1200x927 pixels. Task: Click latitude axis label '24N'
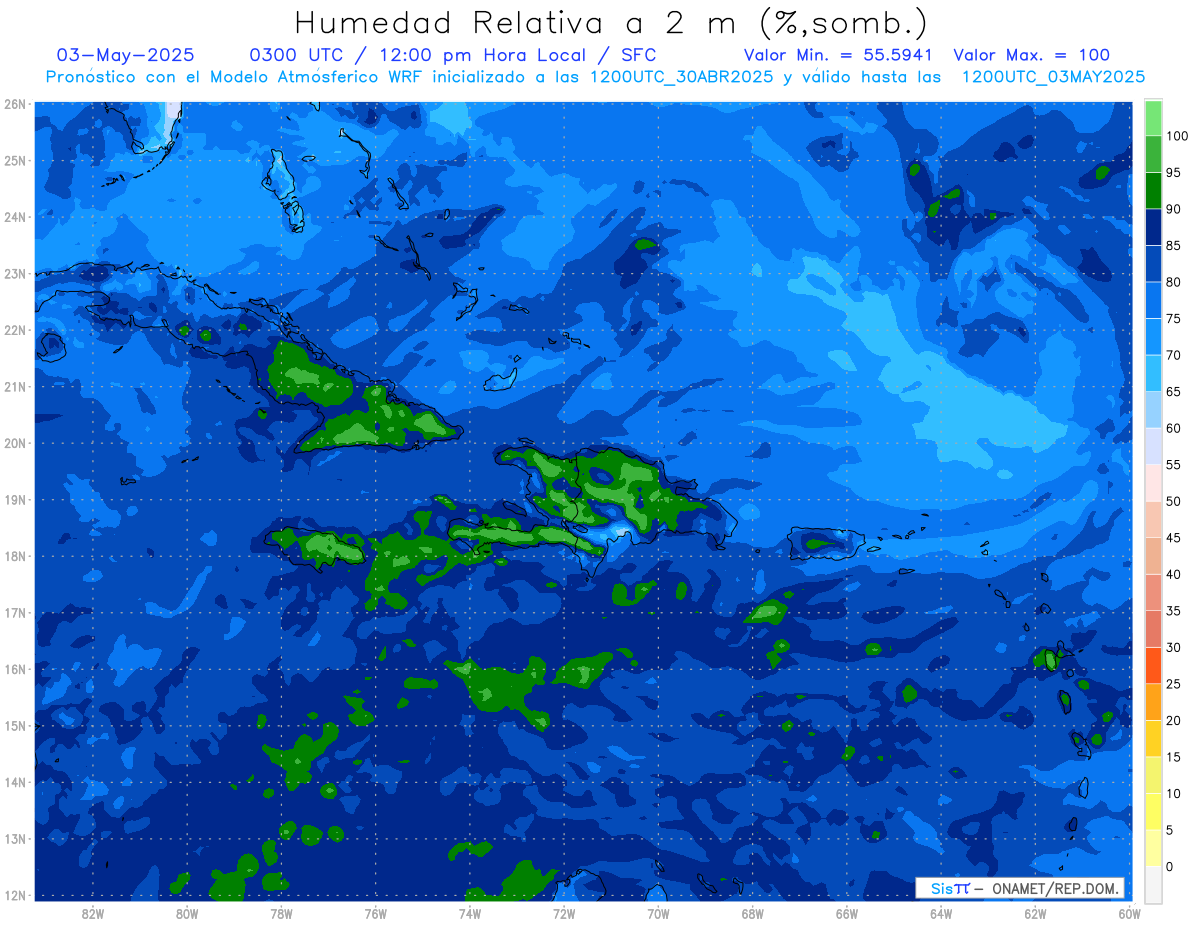[15, 217]
